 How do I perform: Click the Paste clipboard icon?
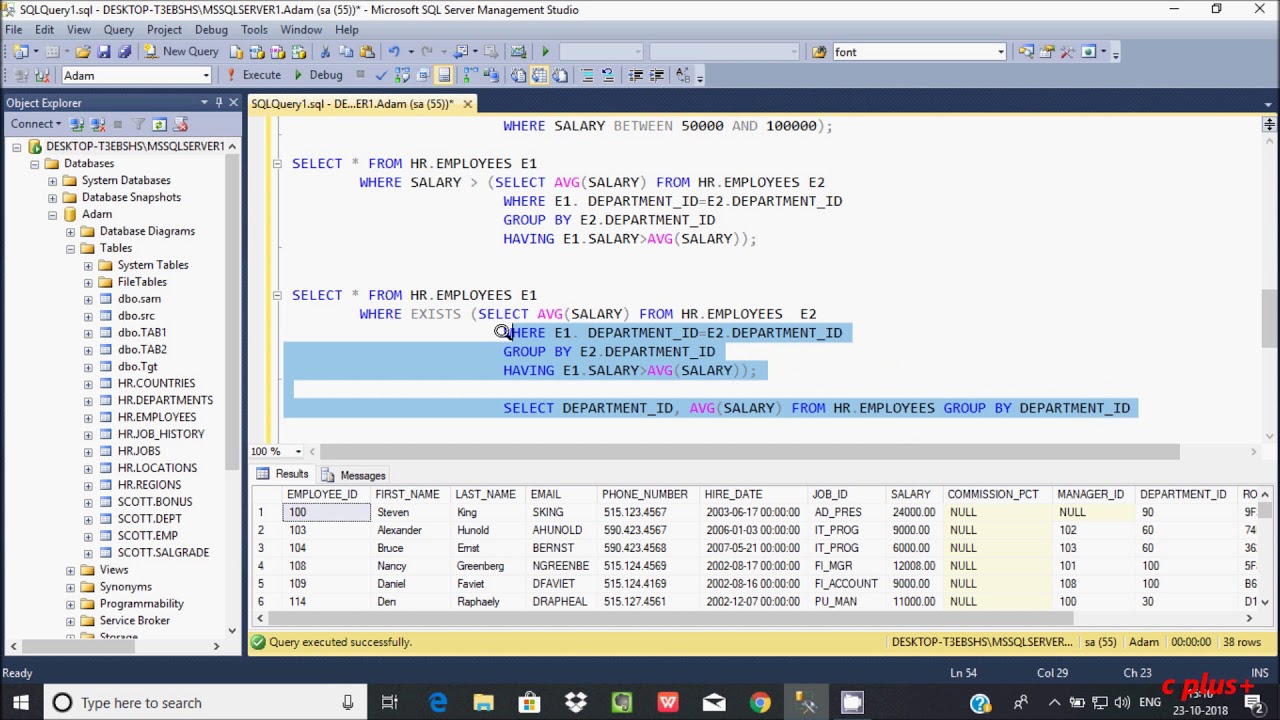pyautogui.click(x=366, y=52)
